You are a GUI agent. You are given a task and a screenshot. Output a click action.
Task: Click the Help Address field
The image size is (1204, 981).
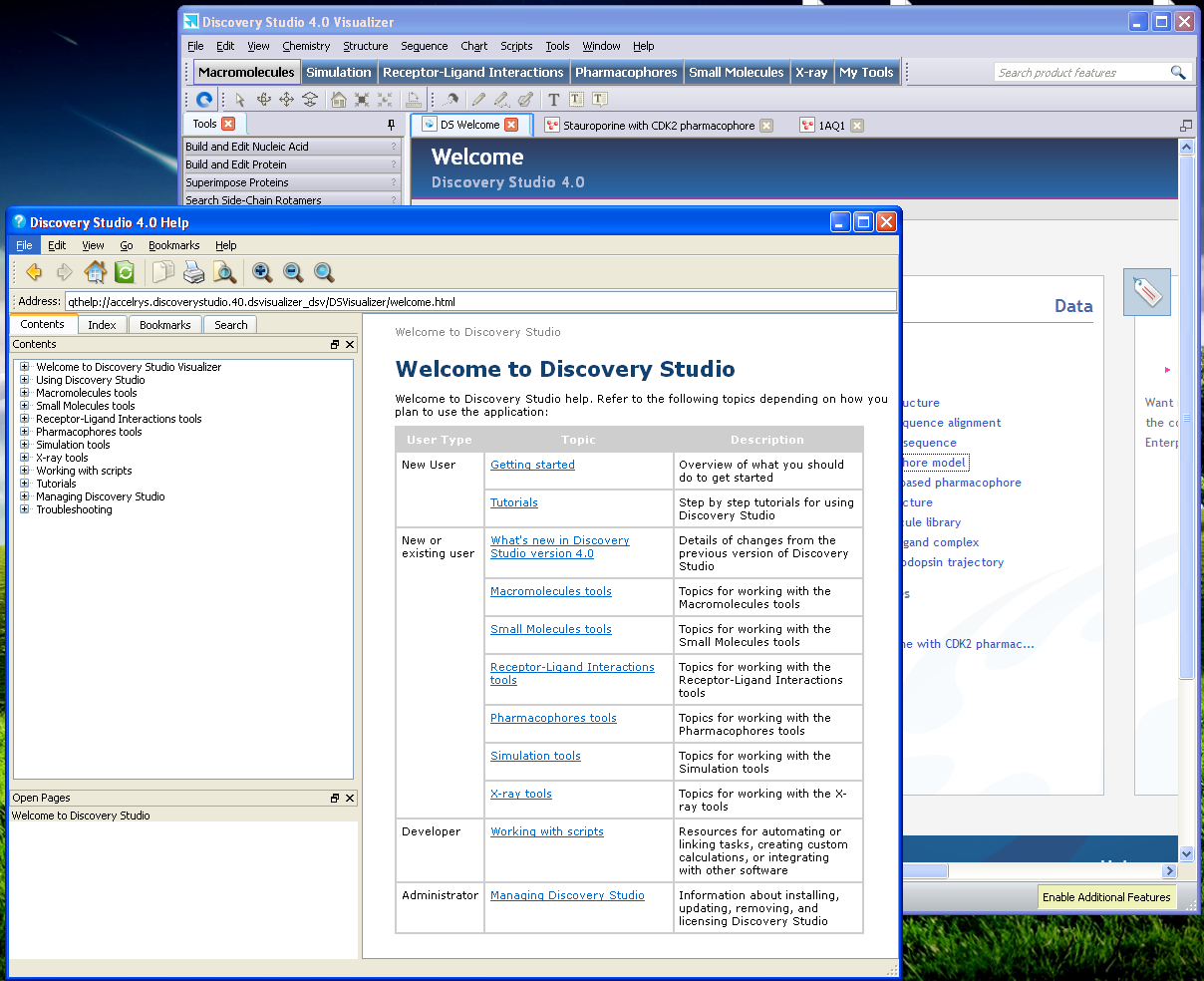(480, 301)
